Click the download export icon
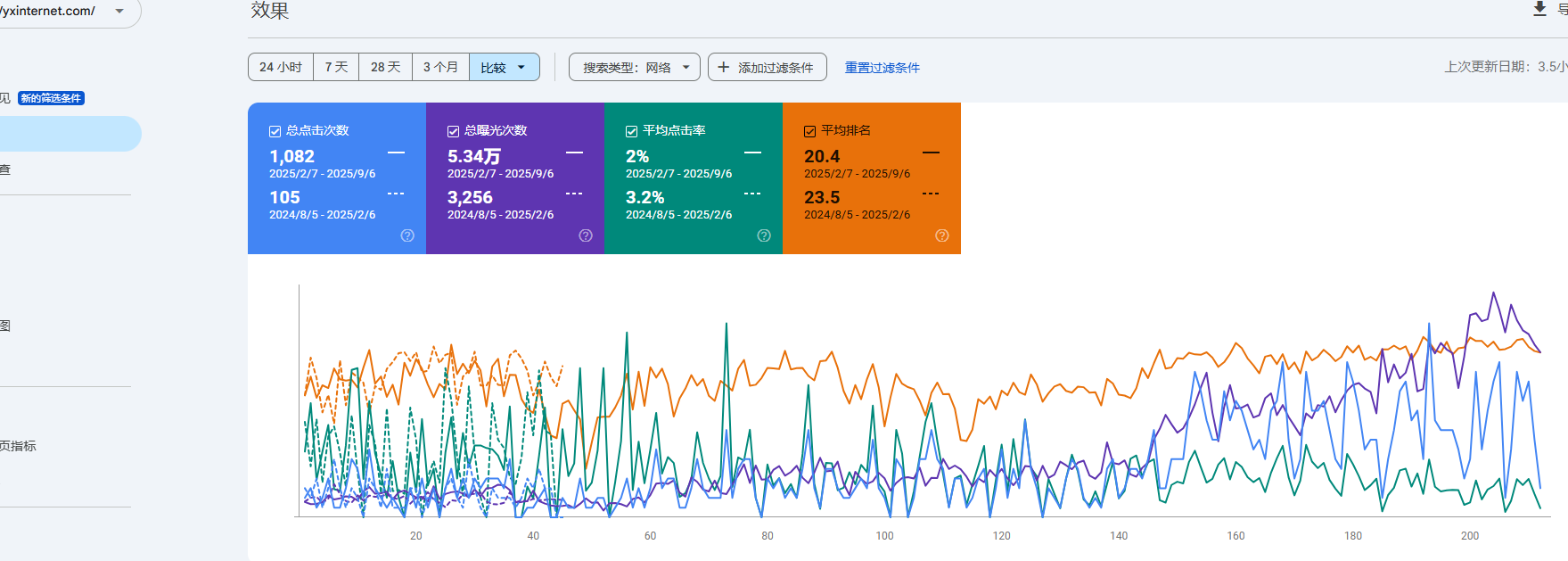 pos(1539,10)
